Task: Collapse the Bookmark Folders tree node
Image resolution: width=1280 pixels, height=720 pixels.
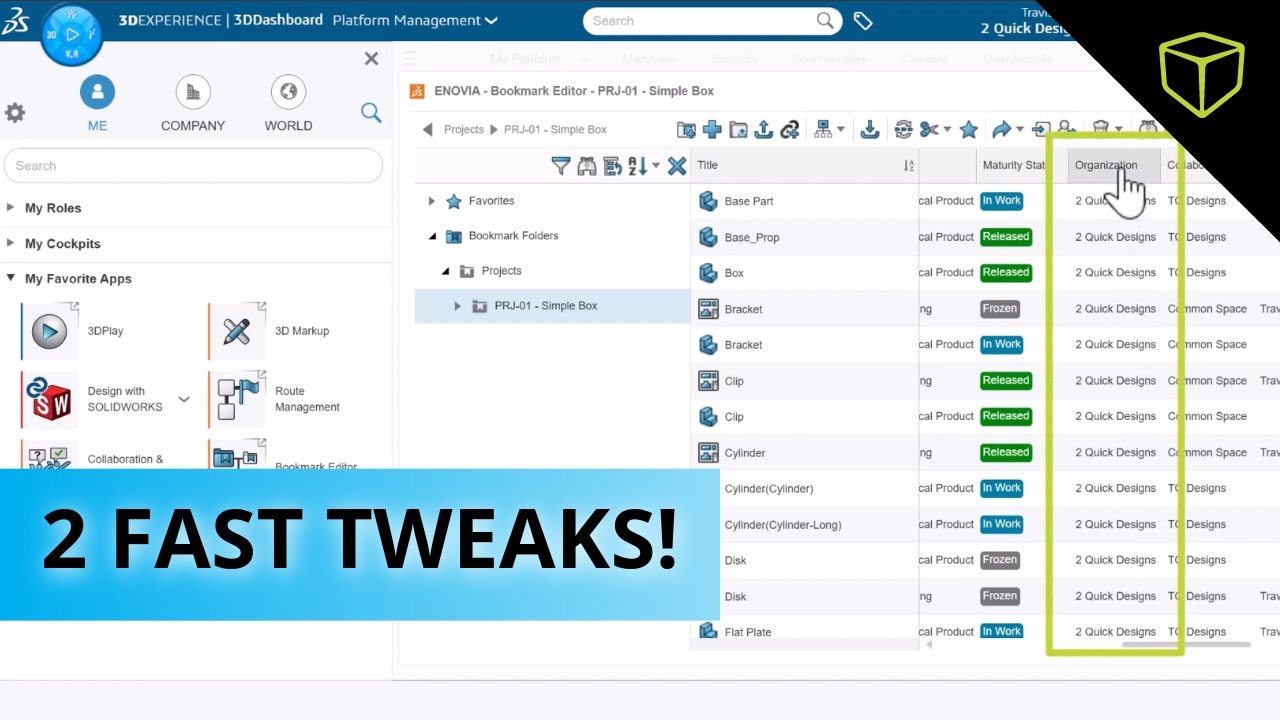Action: click(x=432, y=236)
